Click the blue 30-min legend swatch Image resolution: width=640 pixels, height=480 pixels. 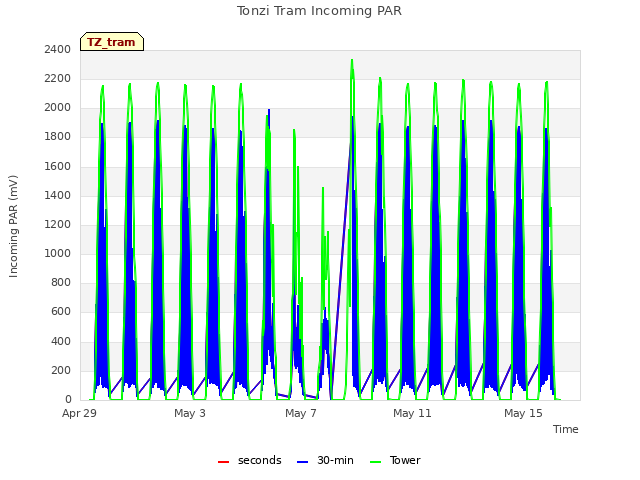pyautogui.click(x=302, y=462)
